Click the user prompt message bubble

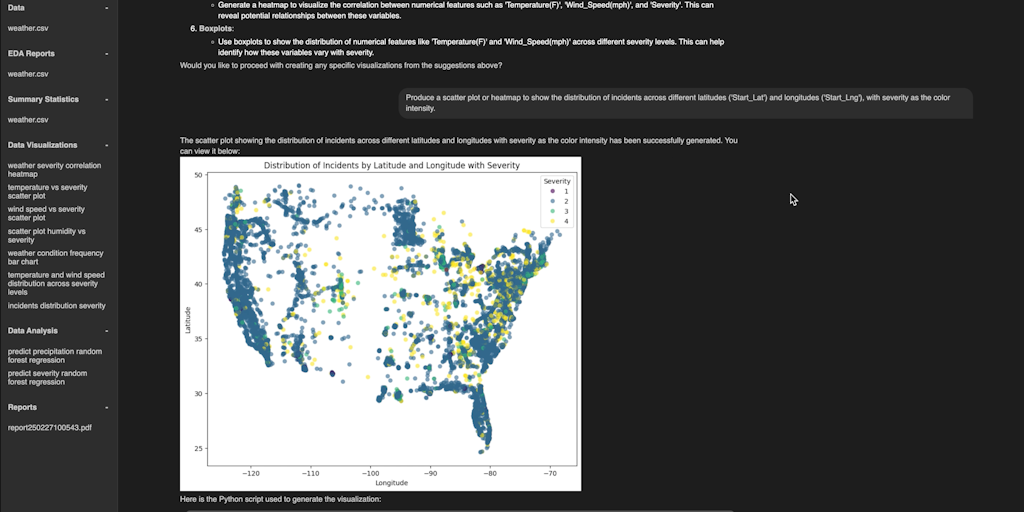tap(686, 103)
